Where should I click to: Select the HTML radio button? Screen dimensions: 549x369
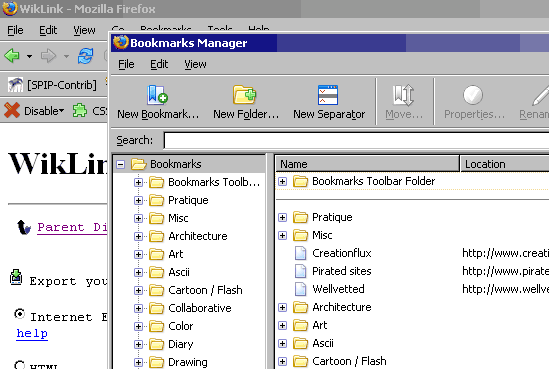[20, 364]
